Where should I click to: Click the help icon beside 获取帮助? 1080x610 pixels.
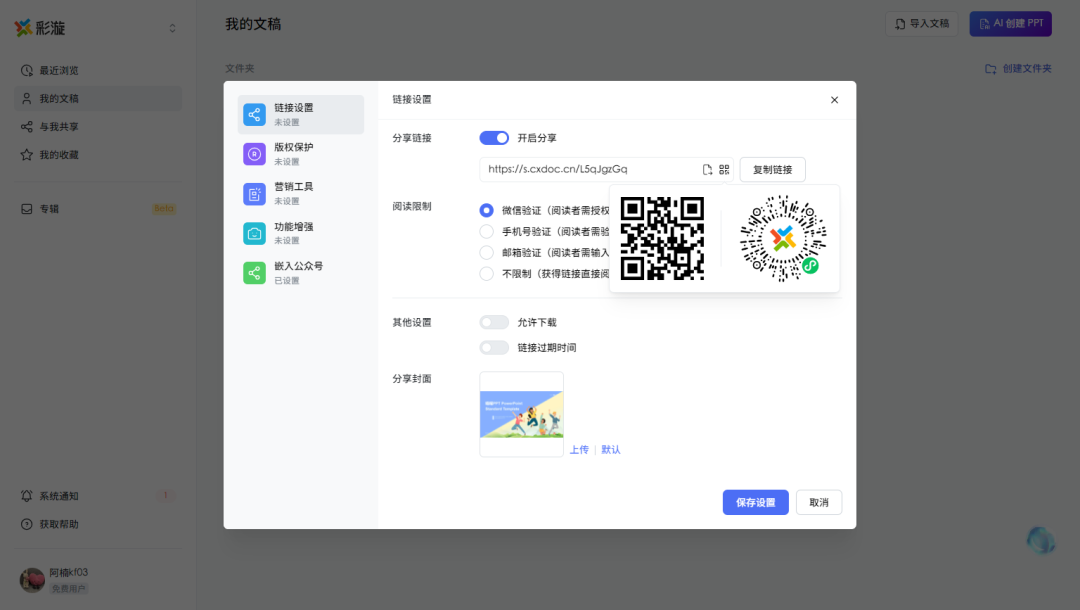coord(27,524)
